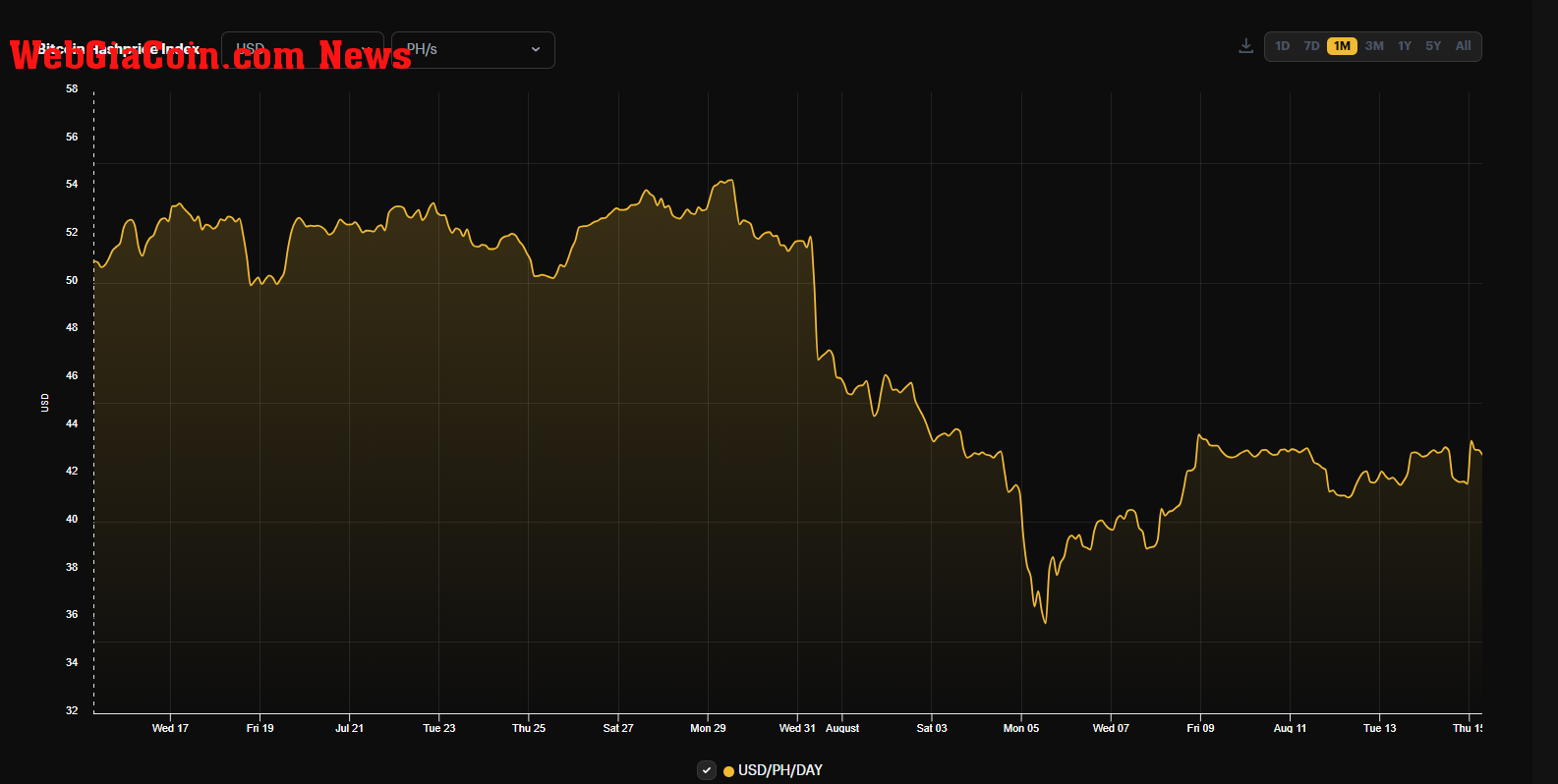Click the 50 y-axis value
The width and height of the screenshot is (1558, 784).
point(72,280)
